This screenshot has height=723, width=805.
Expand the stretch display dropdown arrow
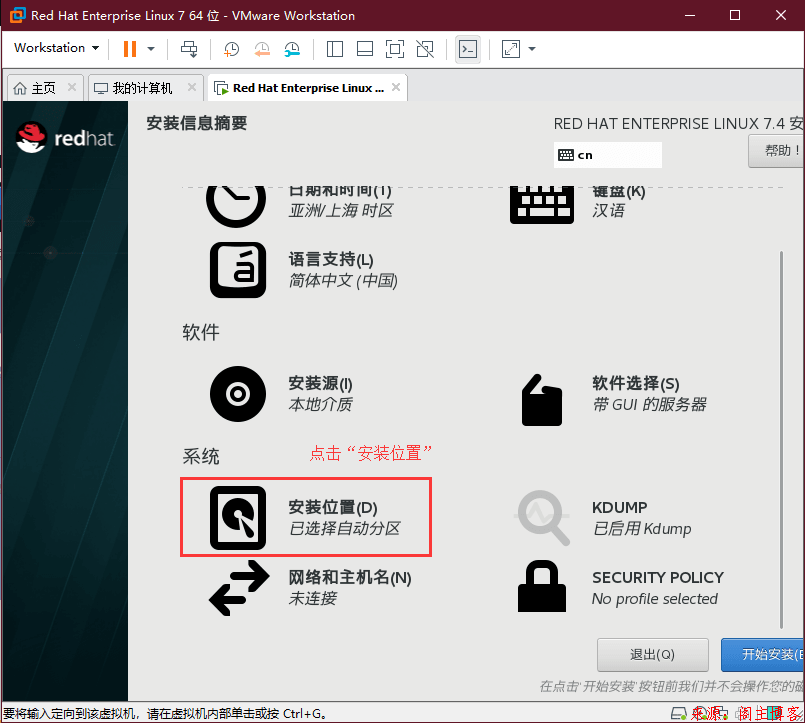click(x=532, y=49)
